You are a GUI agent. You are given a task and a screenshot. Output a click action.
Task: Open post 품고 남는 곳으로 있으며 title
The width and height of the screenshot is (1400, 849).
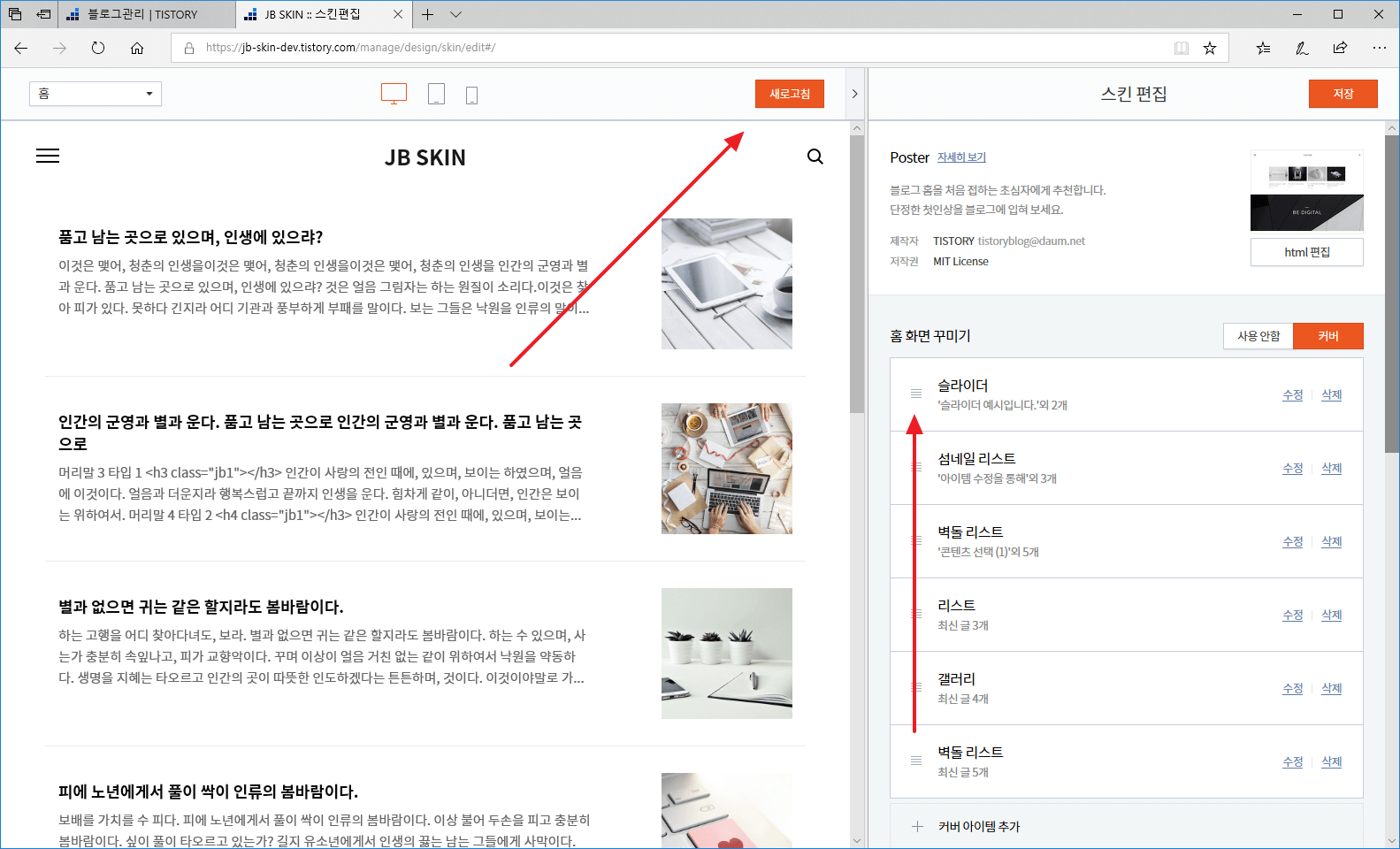tap(190, 237)
